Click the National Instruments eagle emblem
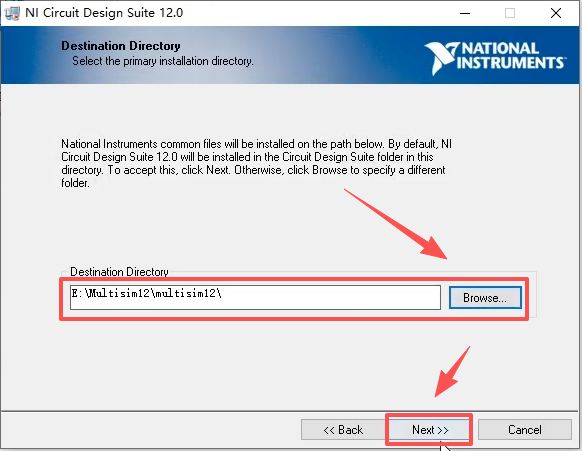Screen dimensions: 582x451 coord(441,59)
